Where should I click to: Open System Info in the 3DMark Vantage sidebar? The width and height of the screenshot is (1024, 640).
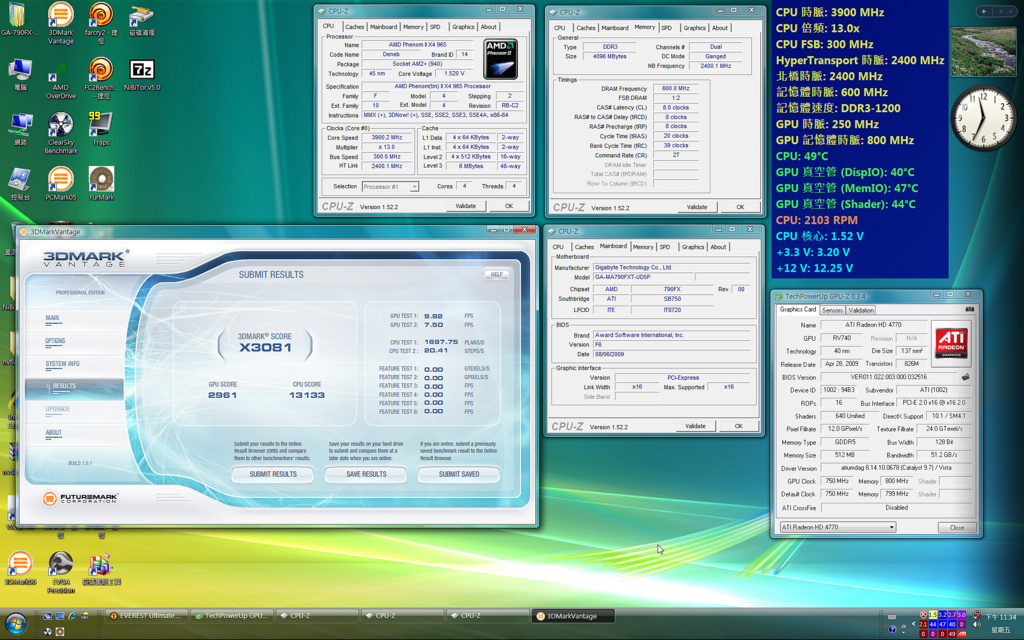[x=63, y=364]
